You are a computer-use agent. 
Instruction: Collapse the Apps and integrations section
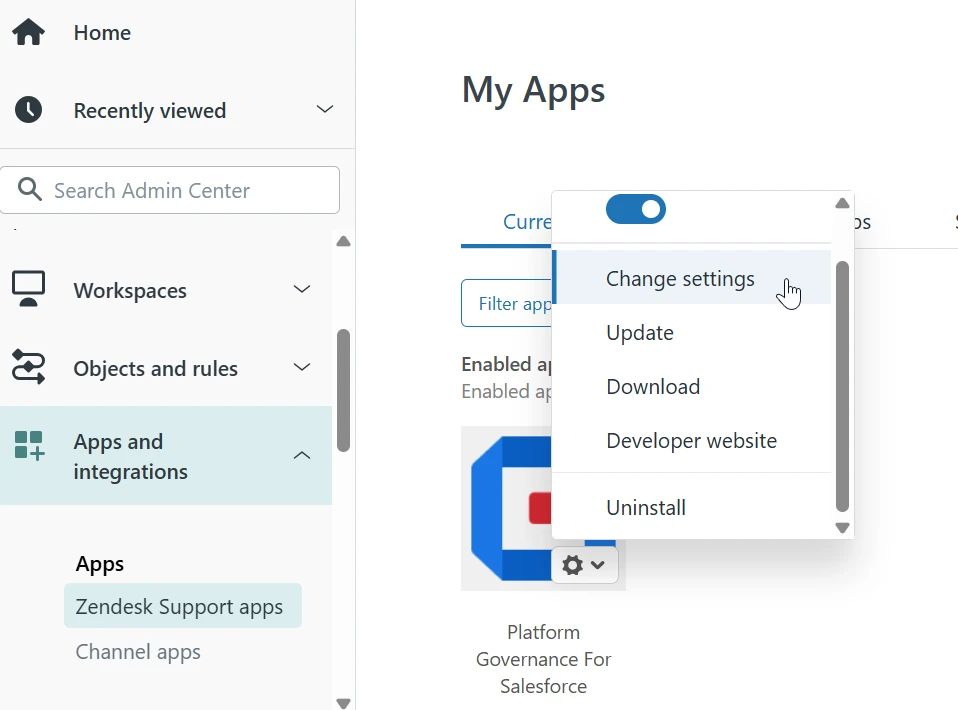(x=301, y=456)
